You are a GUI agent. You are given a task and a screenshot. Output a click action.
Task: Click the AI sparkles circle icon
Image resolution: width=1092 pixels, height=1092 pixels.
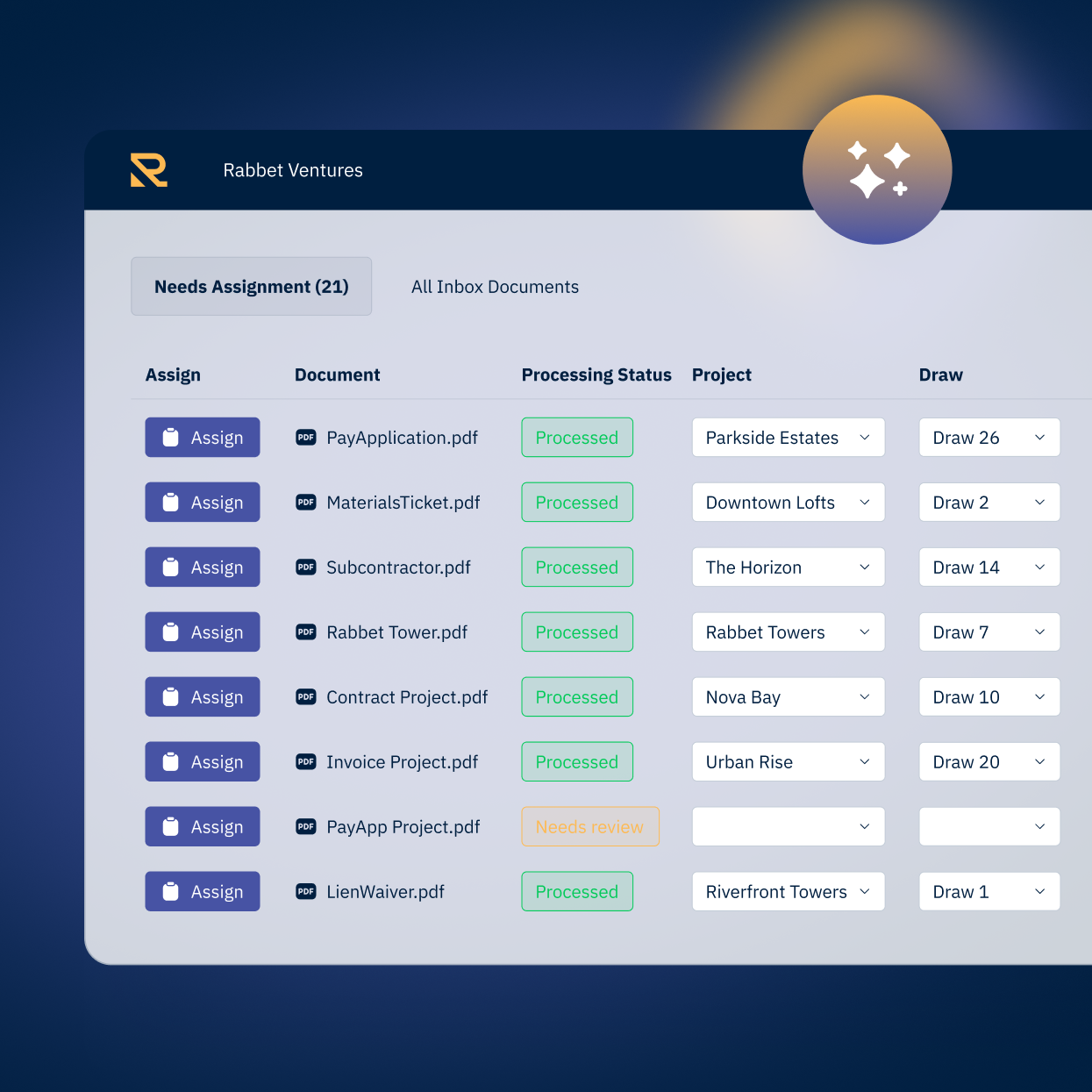[877, 169]
